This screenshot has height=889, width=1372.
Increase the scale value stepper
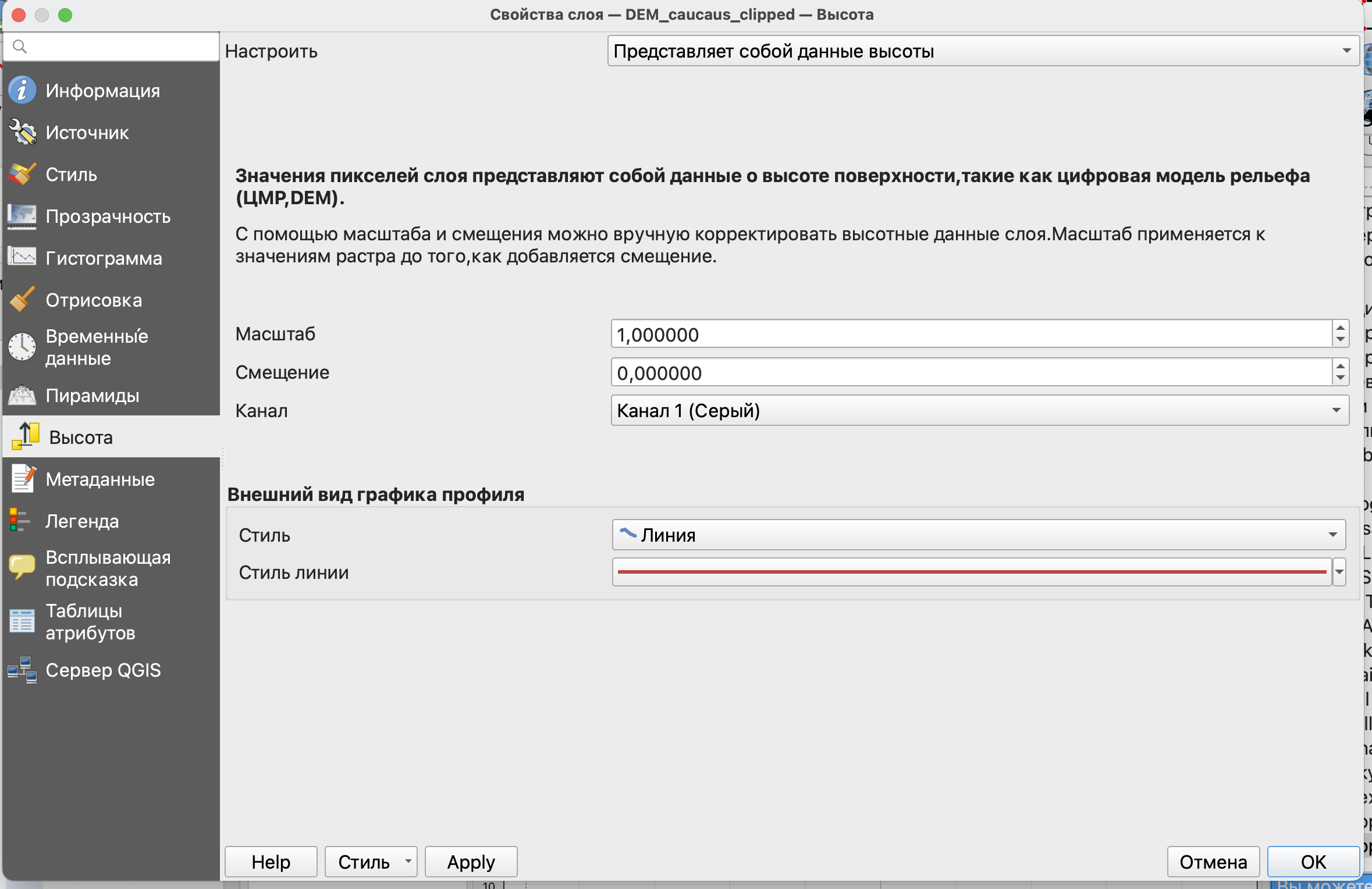click(x=1341, y=329)
